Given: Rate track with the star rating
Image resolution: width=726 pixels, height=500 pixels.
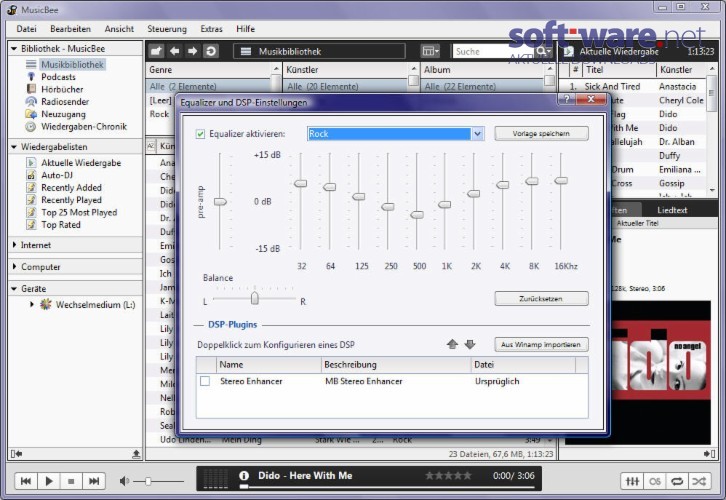Looking at the screenshot, I should [x=448, y=475].
